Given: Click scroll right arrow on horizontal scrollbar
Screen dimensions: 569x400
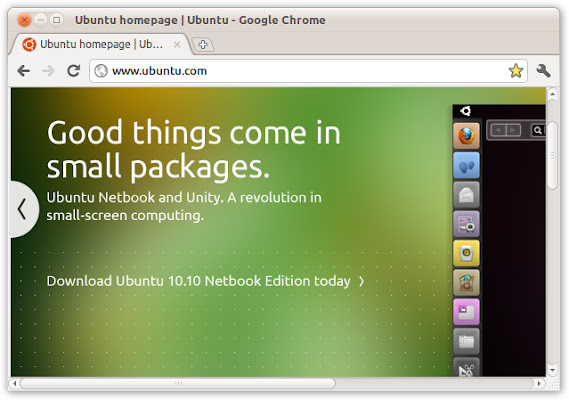Looking at the screenshot, I should [x=539, y=383].
